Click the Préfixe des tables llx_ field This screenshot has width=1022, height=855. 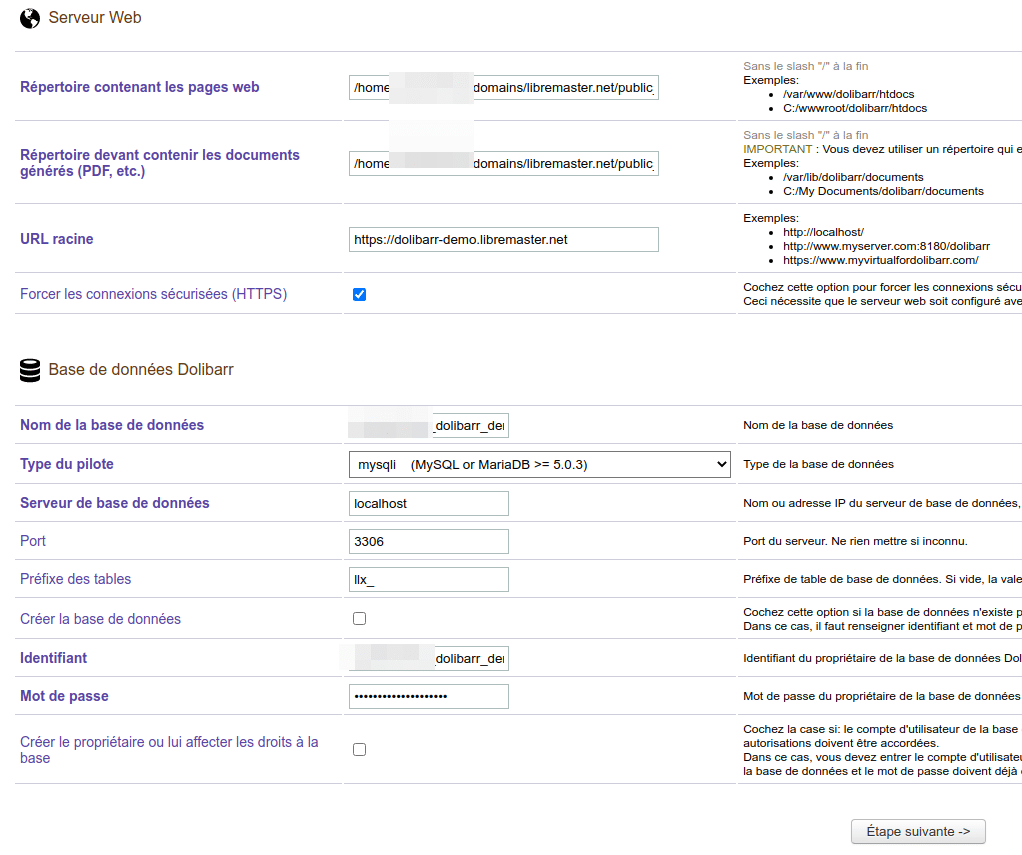[429, 579]
